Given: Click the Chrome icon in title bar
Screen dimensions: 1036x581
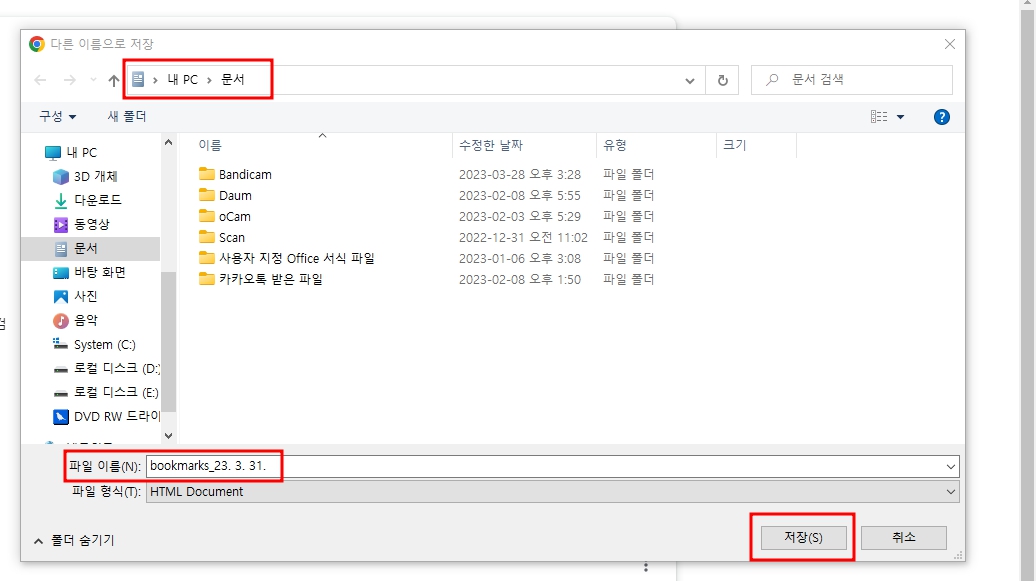Looking at the screenshot, I should point(37,44).
